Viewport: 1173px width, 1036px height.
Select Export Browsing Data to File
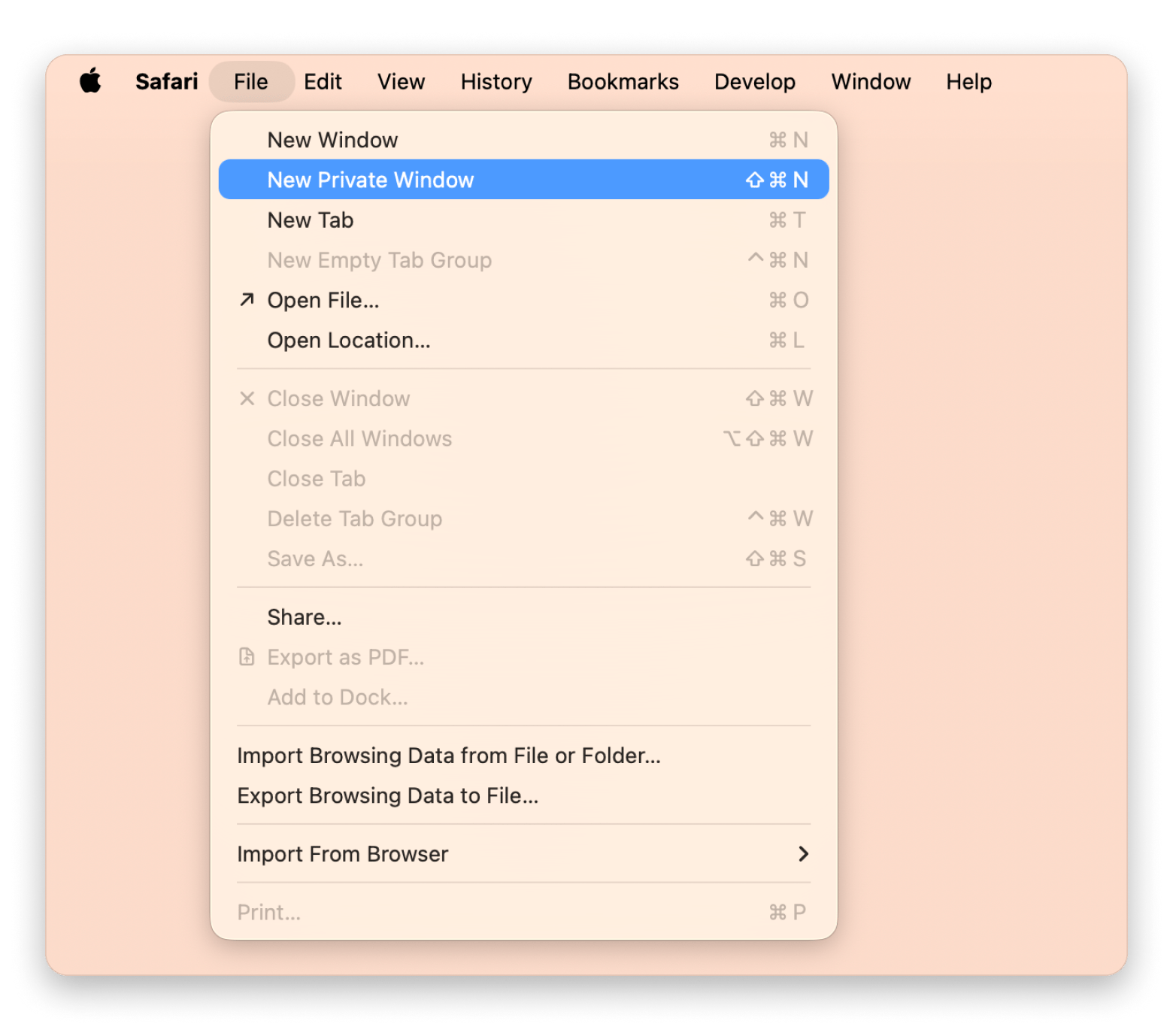coord(387,795)
